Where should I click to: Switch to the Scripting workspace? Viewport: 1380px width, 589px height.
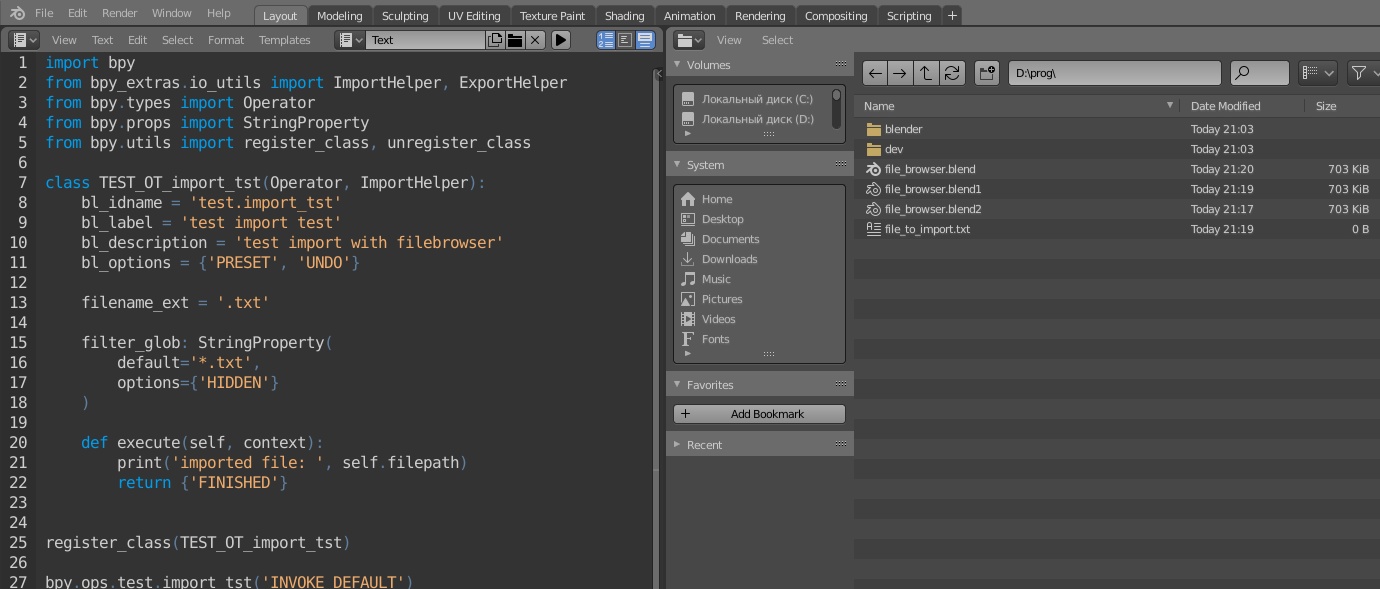pos(909,15)
